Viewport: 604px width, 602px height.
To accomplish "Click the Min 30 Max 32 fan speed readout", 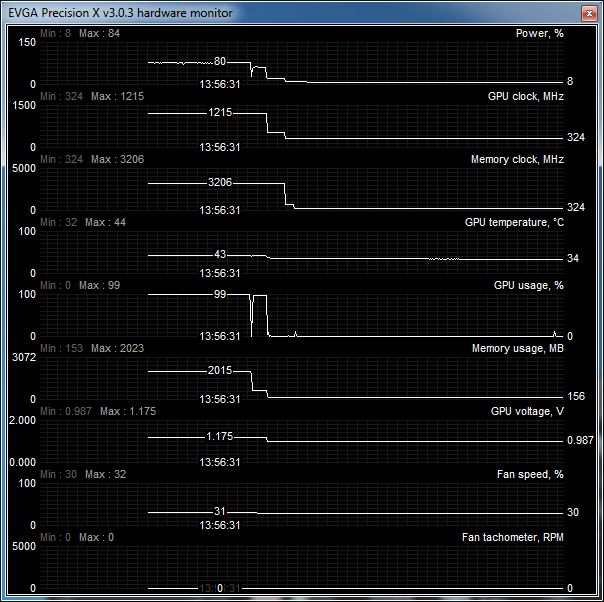I will pyautogui.click(x=83, y=474).
